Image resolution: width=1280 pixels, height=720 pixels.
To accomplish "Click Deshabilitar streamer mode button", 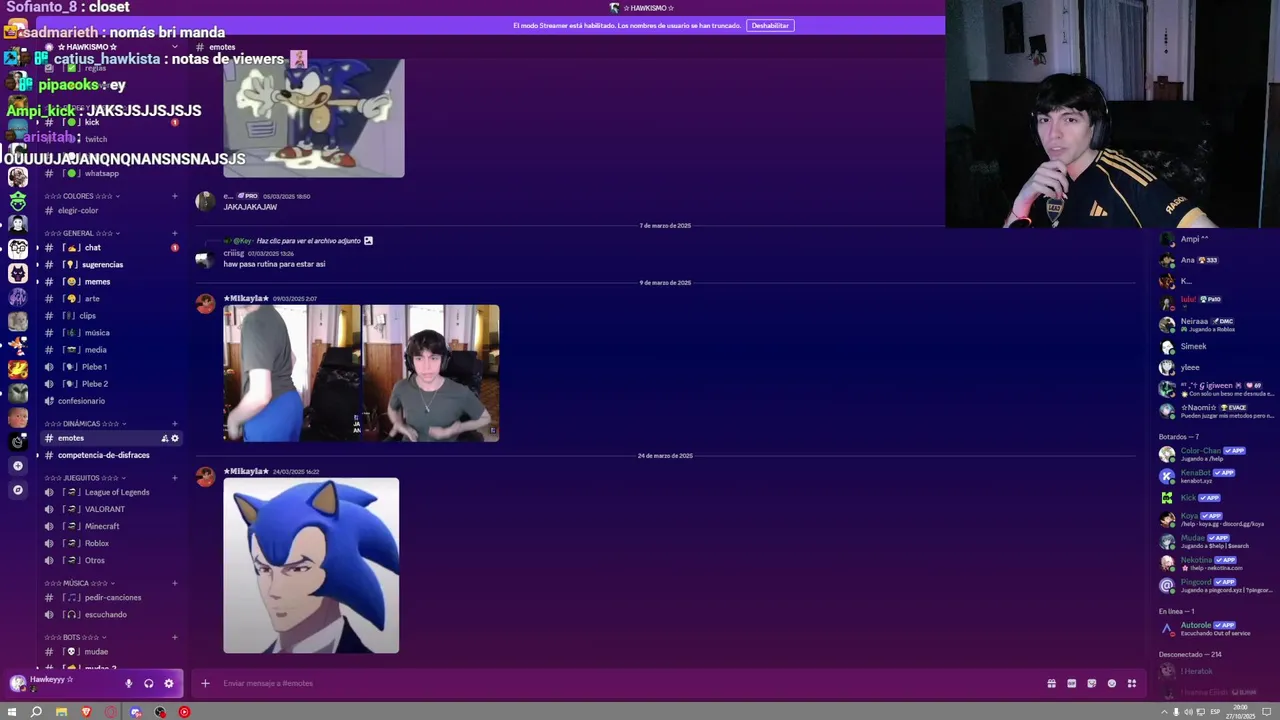I will [x=770, y=25].
